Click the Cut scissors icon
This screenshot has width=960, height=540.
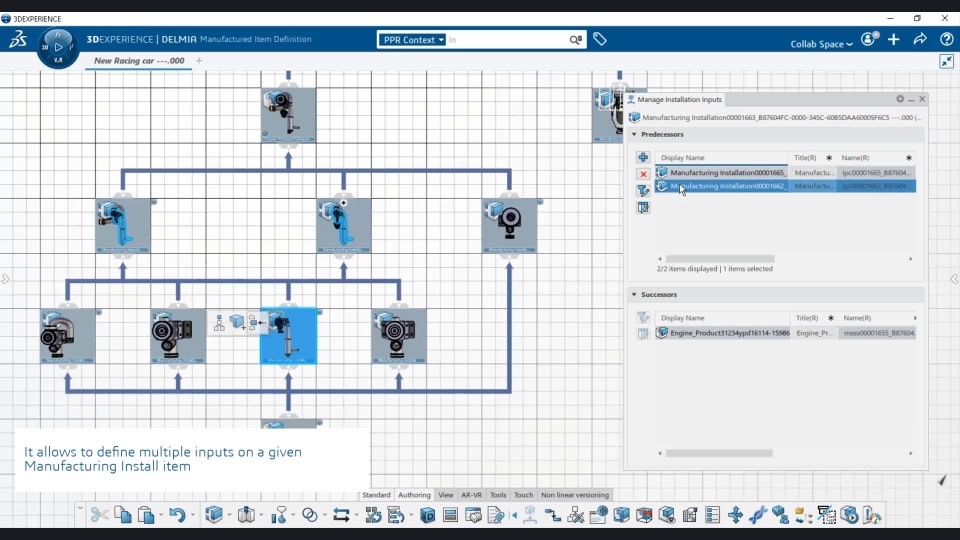99,515
